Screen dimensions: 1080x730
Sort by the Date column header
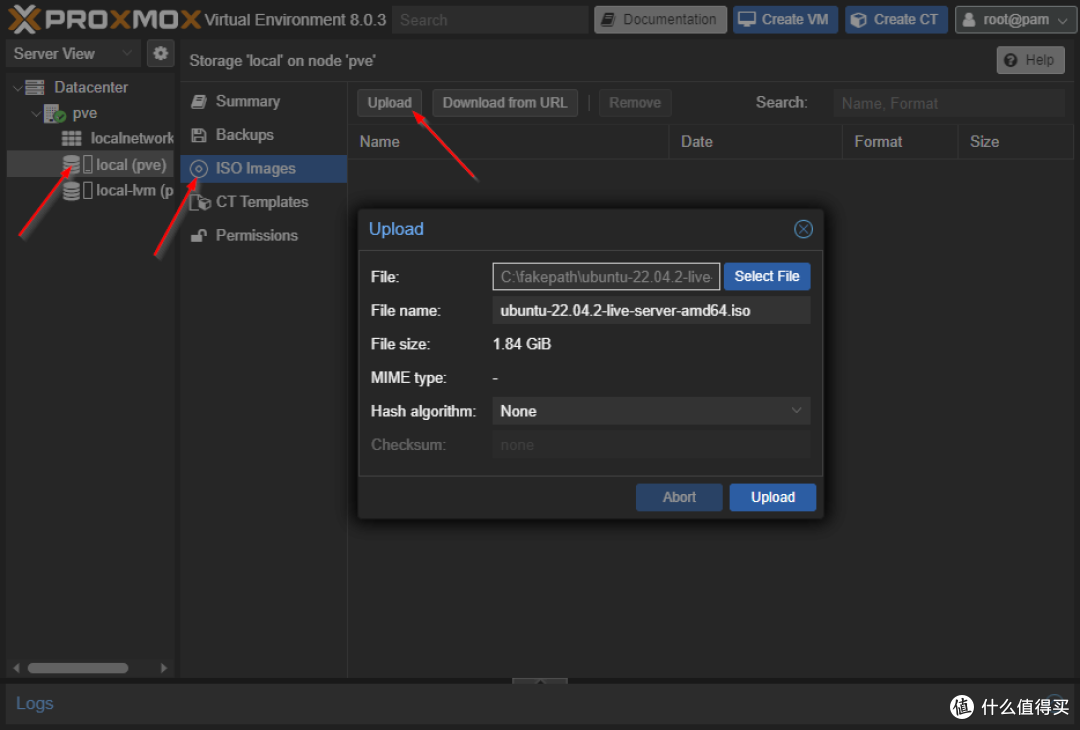756,142
